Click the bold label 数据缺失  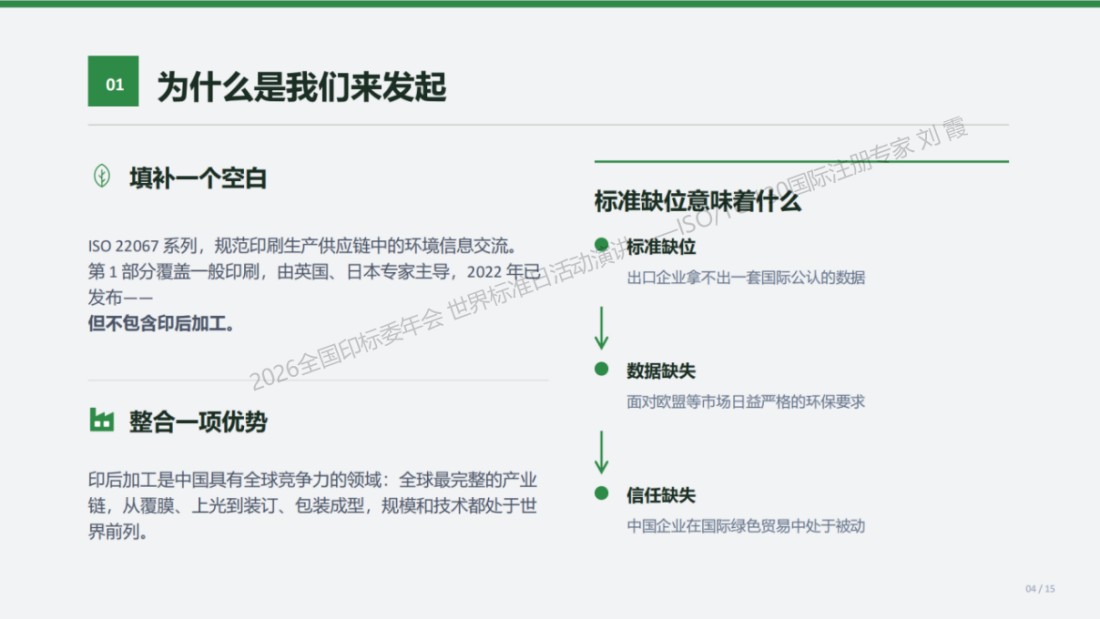tap(661, 371)
